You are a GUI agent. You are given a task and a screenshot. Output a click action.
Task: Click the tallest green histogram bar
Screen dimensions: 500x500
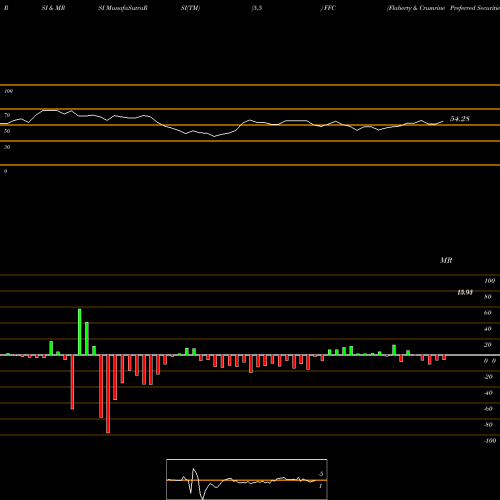coord(80,332)
